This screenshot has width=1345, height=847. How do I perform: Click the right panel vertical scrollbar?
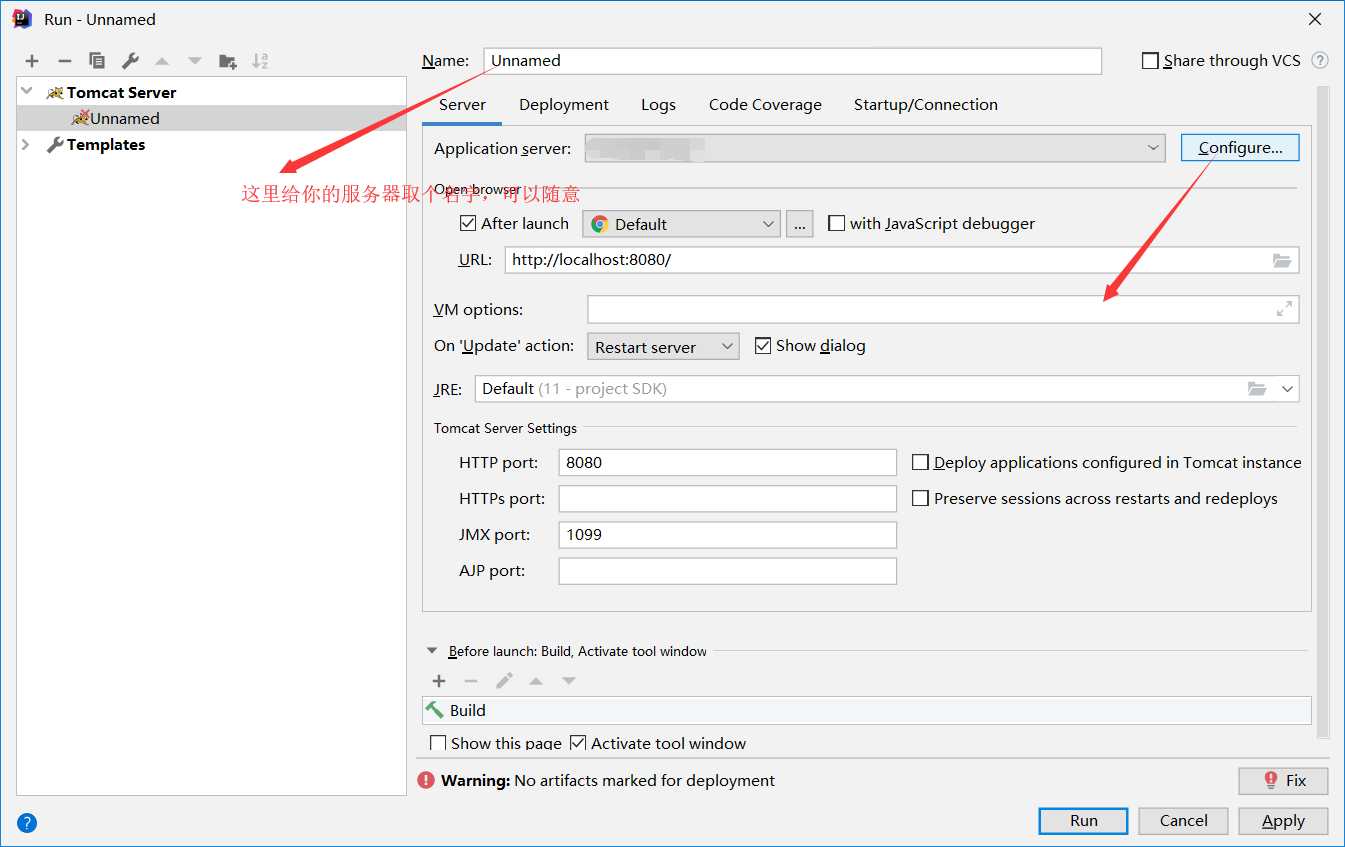[x=1323, y=412]
